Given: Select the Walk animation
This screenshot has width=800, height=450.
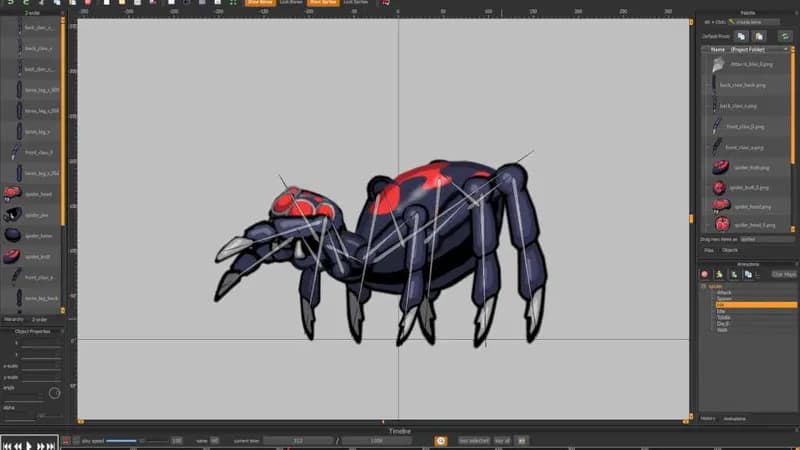Looking at the screenshot, I should 722,330.
